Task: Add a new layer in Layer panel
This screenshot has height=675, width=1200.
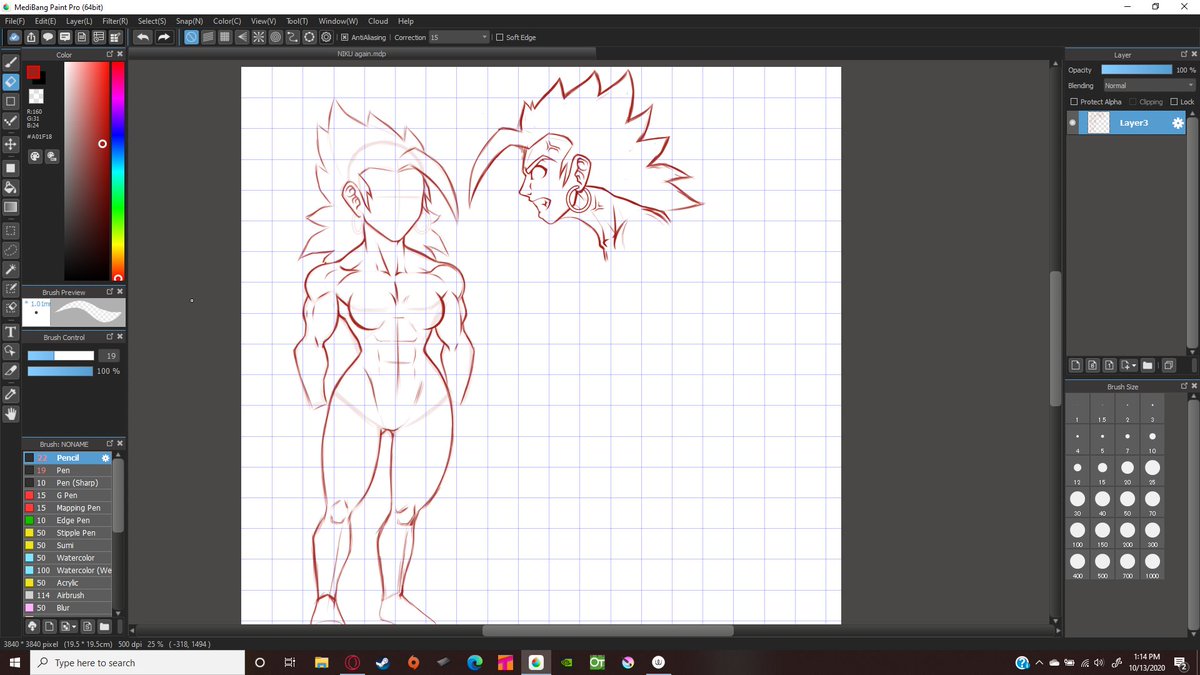Action: point(1074,365)
